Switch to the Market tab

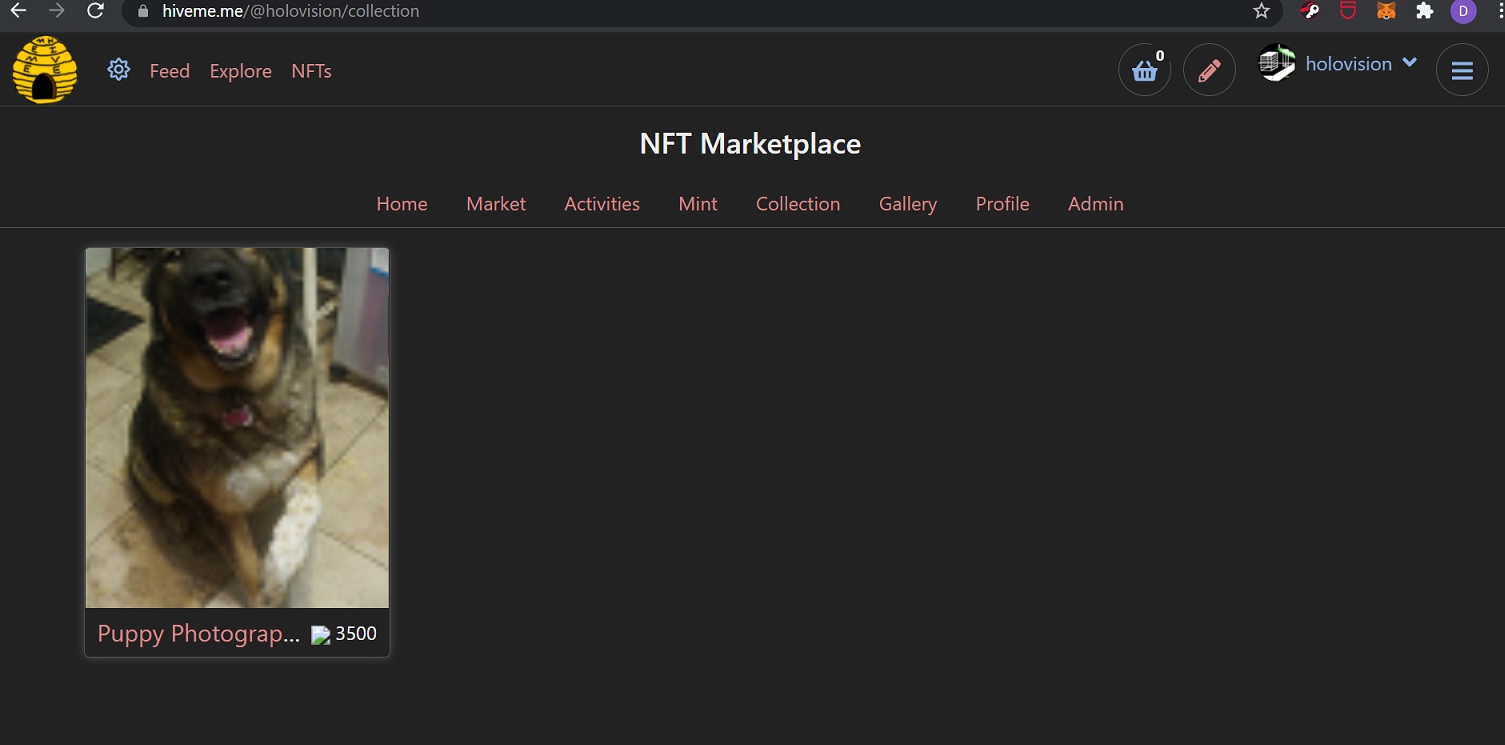tap(496, 203)
